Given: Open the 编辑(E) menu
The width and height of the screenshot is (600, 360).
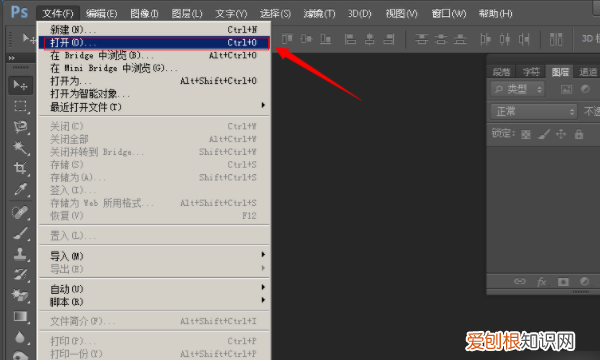Looking at the screenshot, I should coord(101,14).
